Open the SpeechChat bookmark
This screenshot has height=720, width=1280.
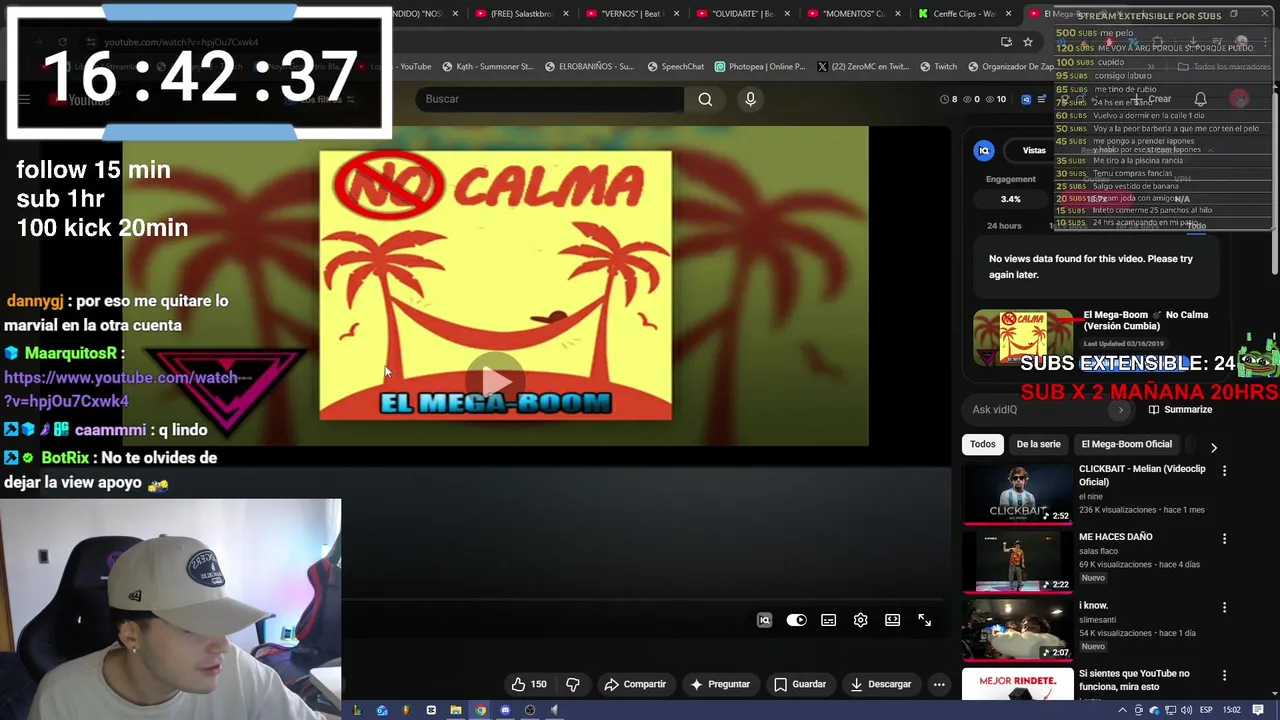[x=676, y=67]
